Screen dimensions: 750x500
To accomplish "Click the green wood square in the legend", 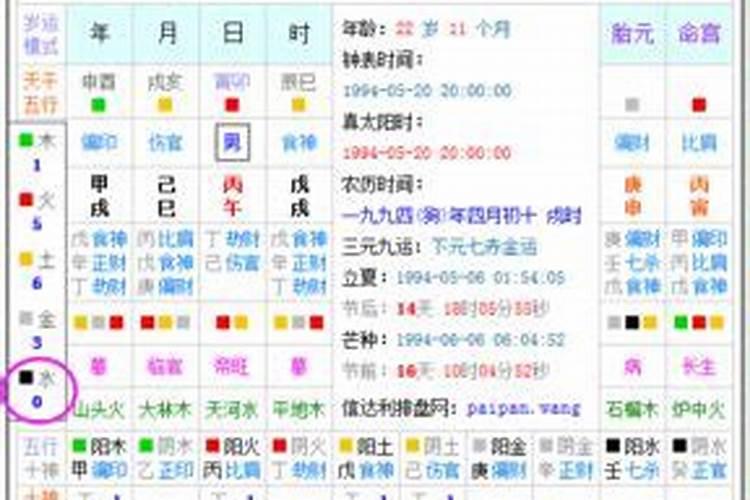I will pos(26,140).
